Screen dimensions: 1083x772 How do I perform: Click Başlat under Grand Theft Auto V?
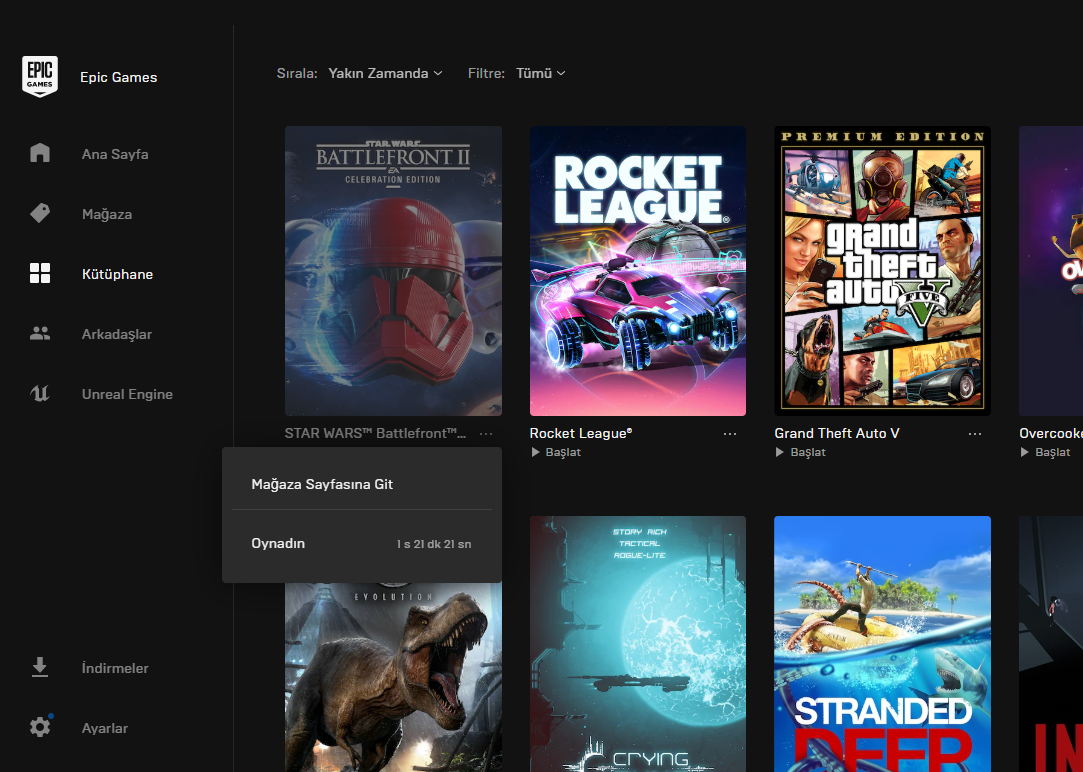click(808, 452)
